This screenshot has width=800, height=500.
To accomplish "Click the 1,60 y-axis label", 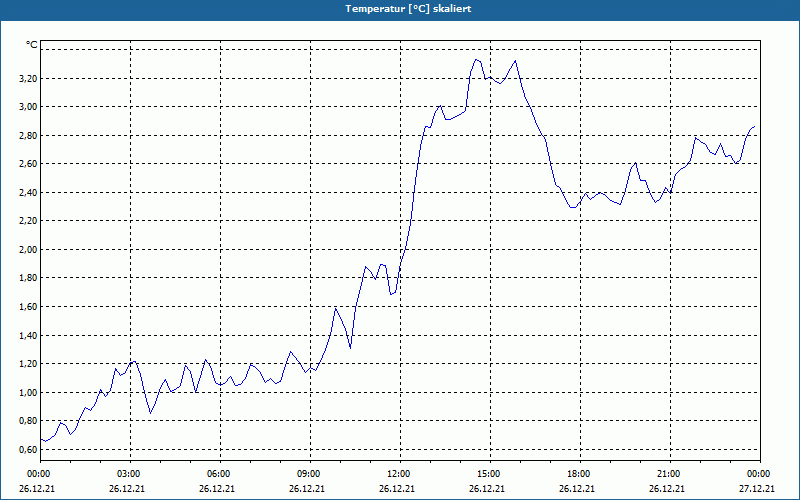I will (29, 307).
